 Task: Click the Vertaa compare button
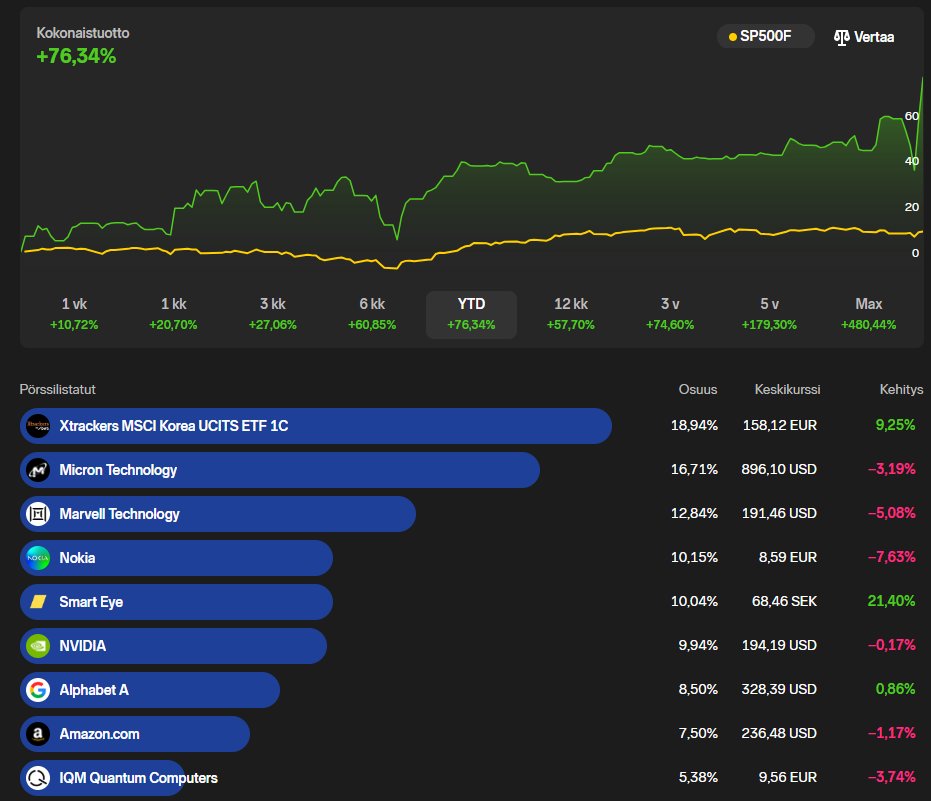[x=864, y=37]
